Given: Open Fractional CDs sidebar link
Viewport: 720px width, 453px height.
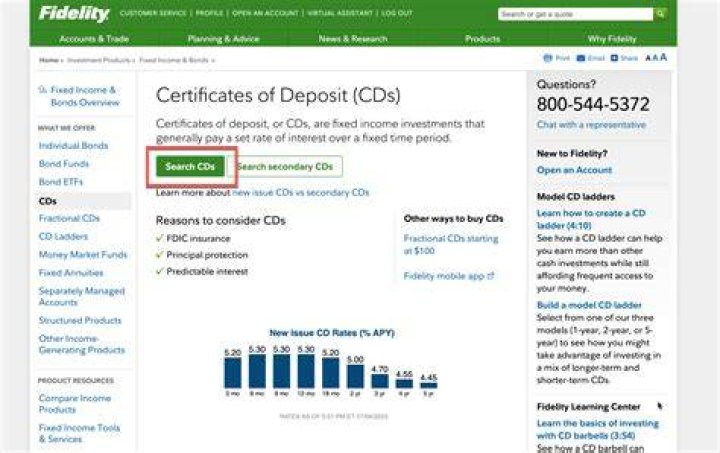Looking at the screenshot, I should [x=69, y=218].
